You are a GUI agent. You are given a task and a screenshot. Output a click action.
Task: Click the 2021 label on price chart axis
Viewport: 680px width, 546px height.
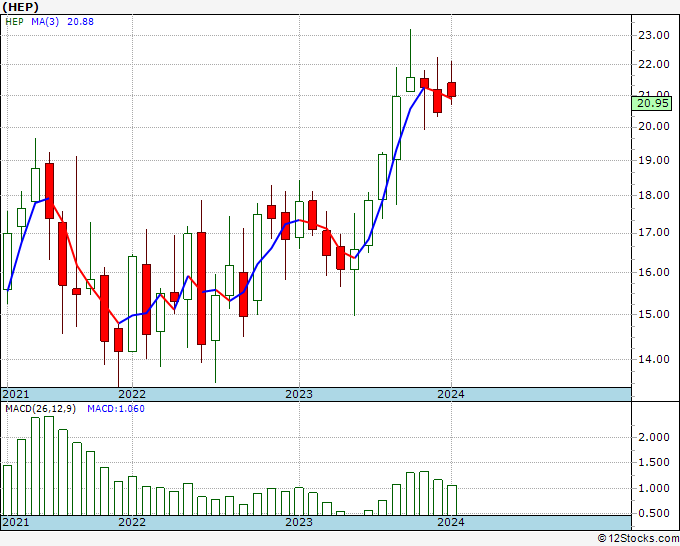pos(16,394)
